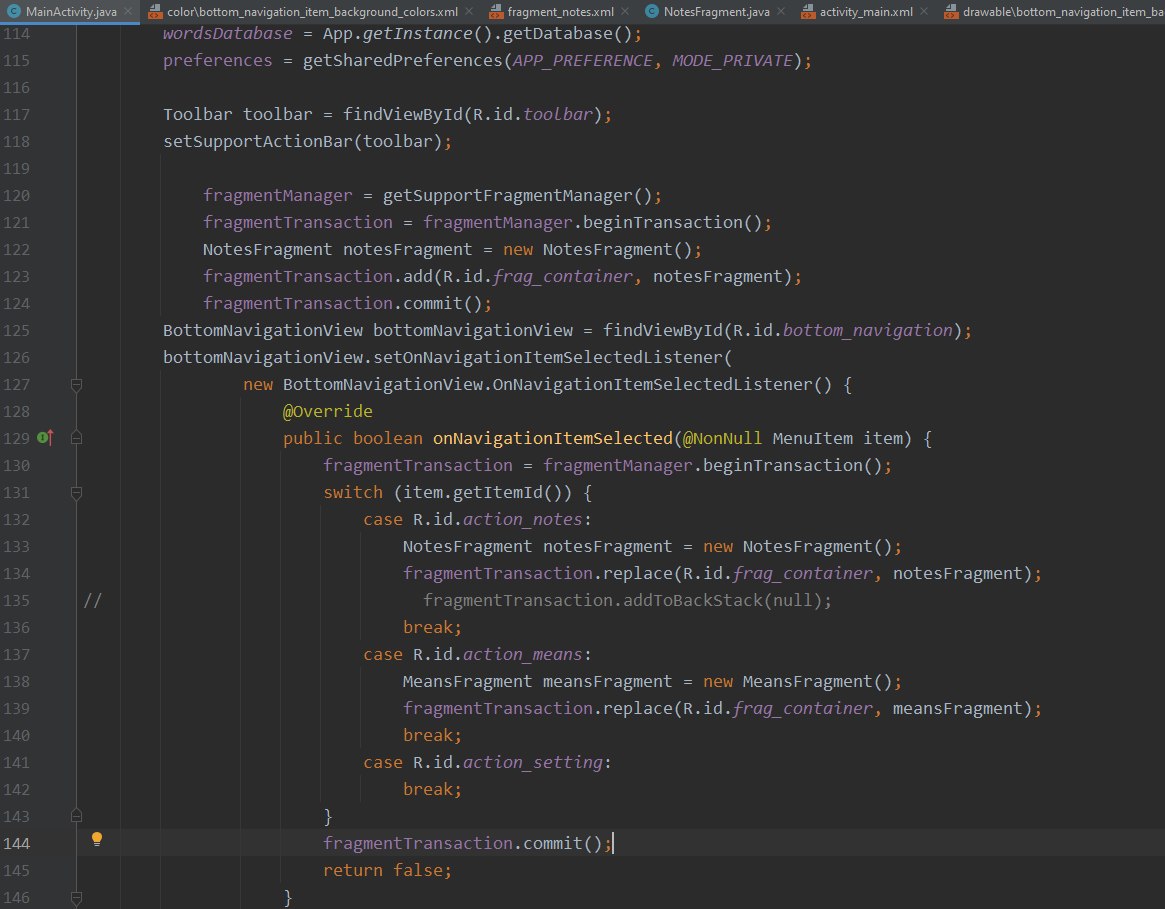This screenshot has height=909, width=1165.
Task: Click fragmentTransaction.commit() on line 144
Action: (462, 843)
